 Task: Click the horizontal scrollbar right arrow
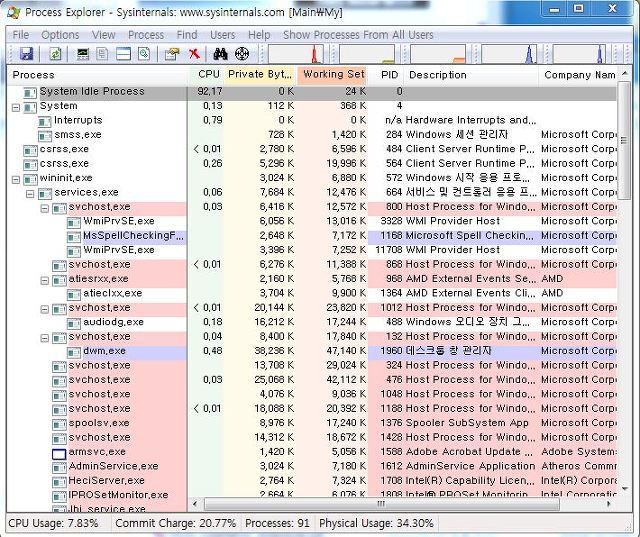(x=609, y=504)
